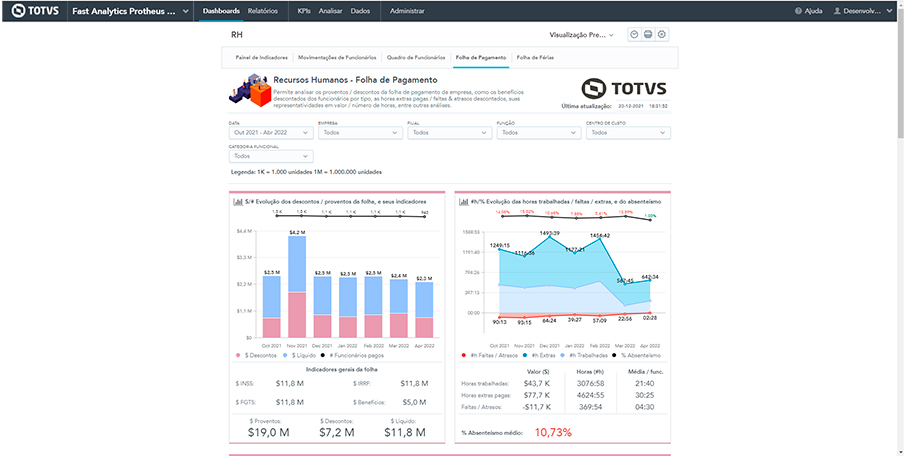This screenshot has width=906, height=456.
Task: Click the Apr 2022 stacked bar
Action: click(424, 310)
